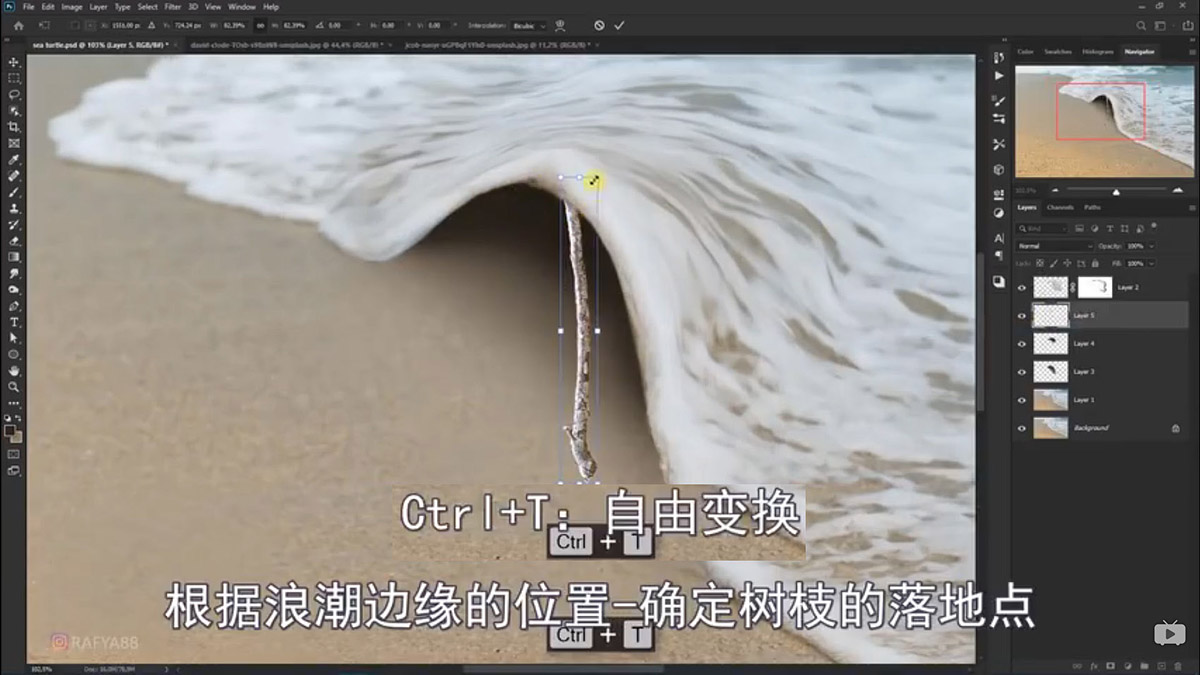Switch to the Channels tab

tap(1058, 207)
